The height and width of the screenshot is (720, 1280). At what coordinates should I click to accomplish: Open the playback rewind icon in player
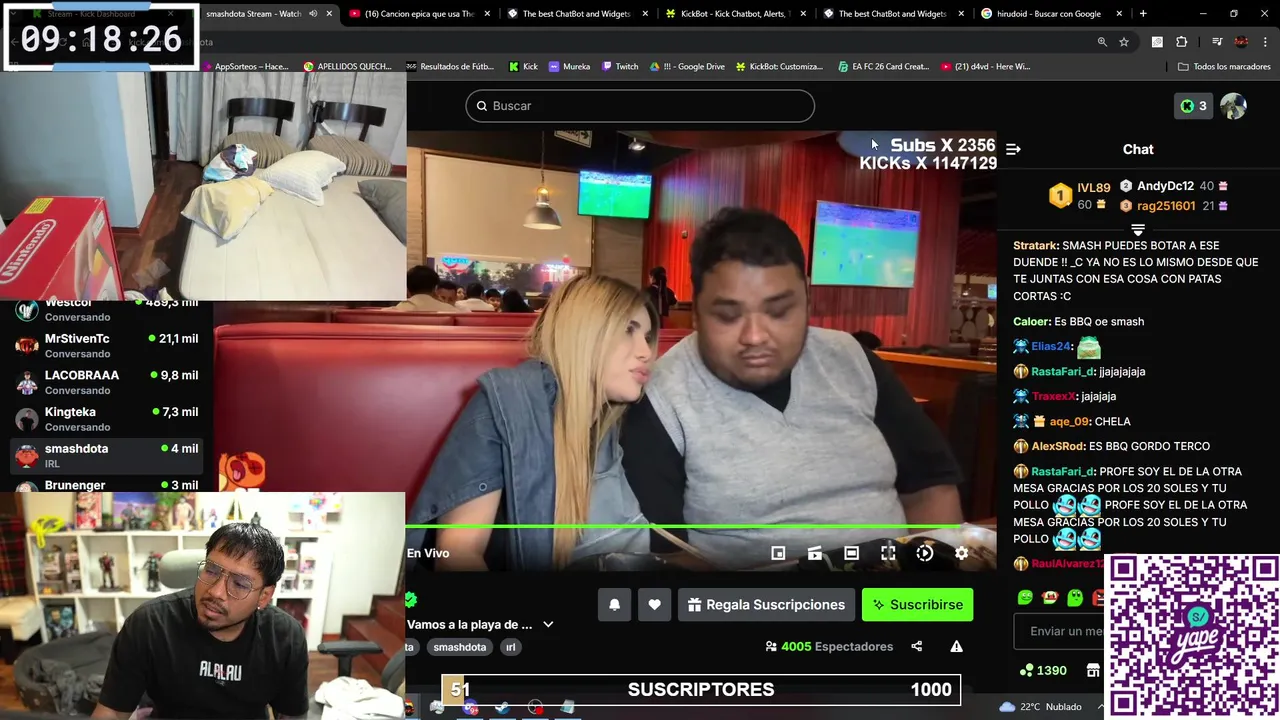tap(925, 553)
